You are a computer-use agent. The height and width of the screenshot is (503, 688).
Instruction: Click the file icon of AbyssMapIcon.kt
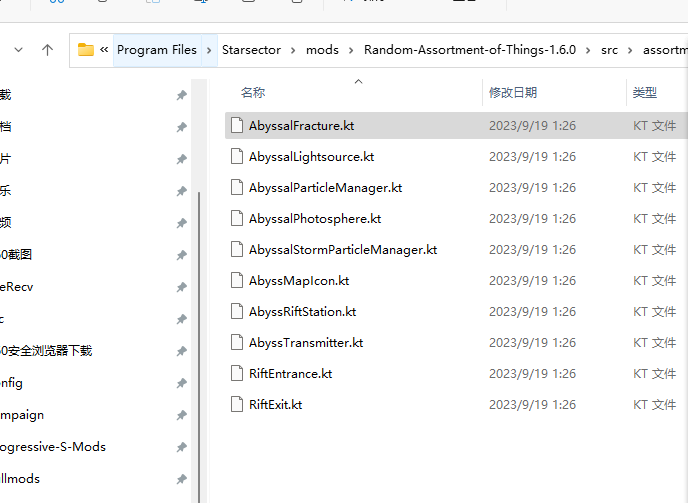tap(237, 281)
